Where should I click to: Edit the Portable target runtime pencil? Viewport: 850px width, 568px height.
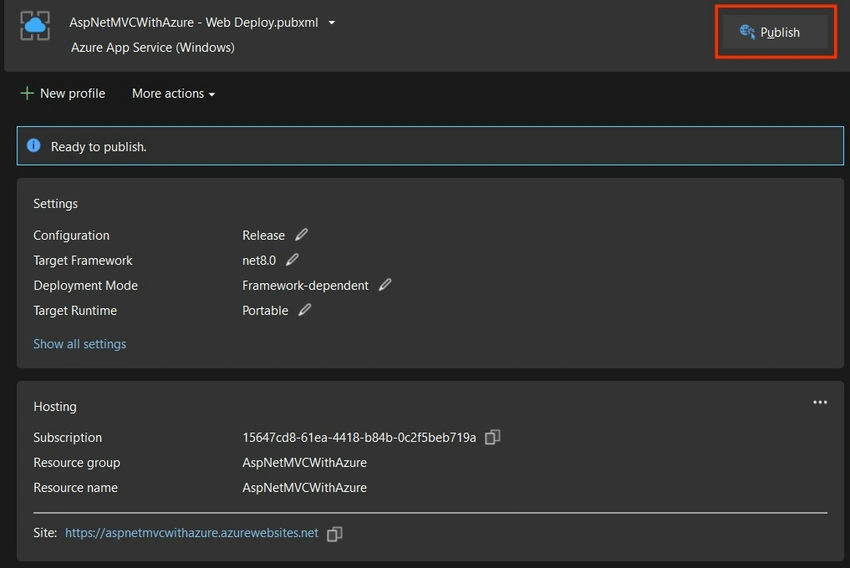305,309
